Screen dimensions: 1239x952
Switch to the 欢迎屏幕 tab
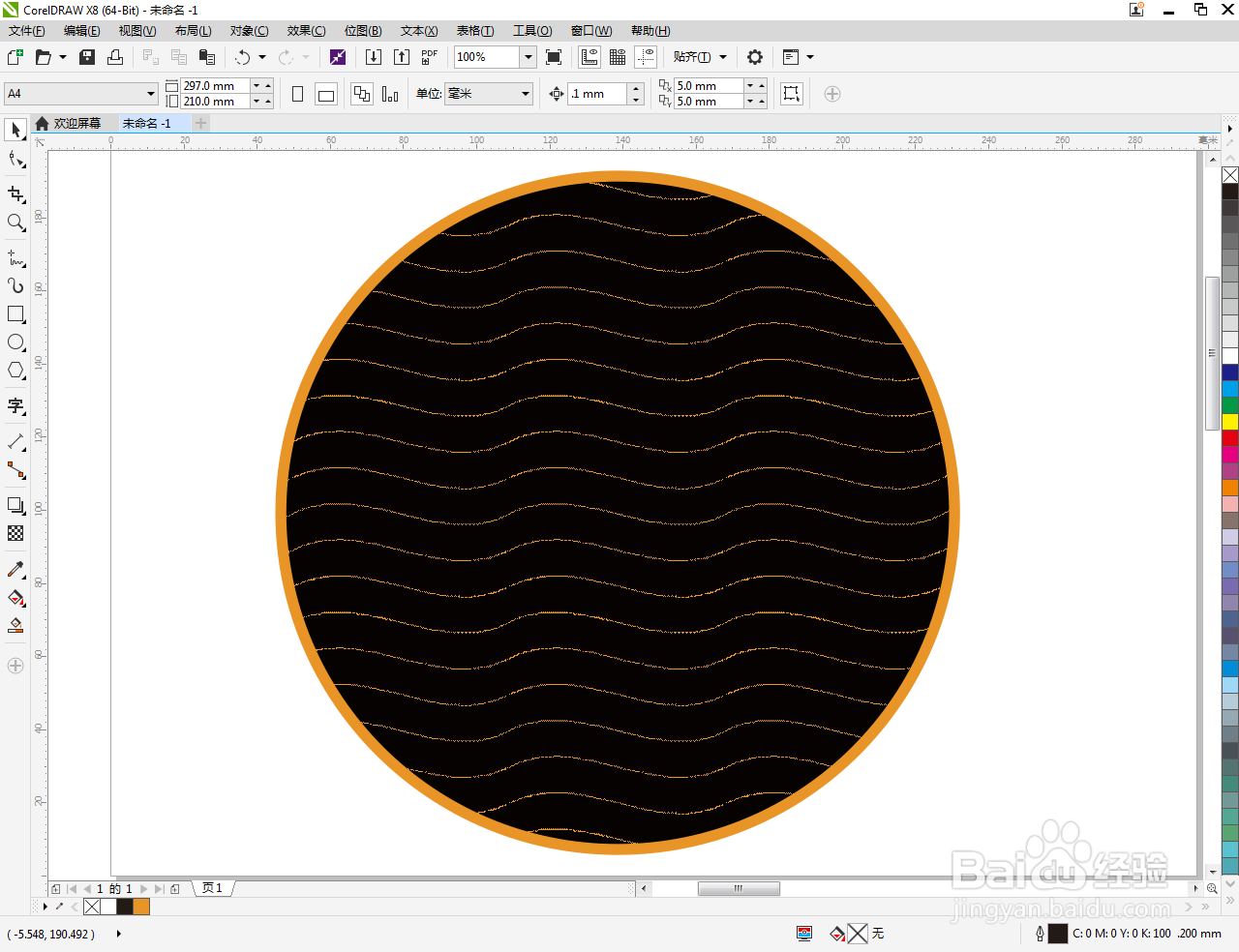click(69, 123)
